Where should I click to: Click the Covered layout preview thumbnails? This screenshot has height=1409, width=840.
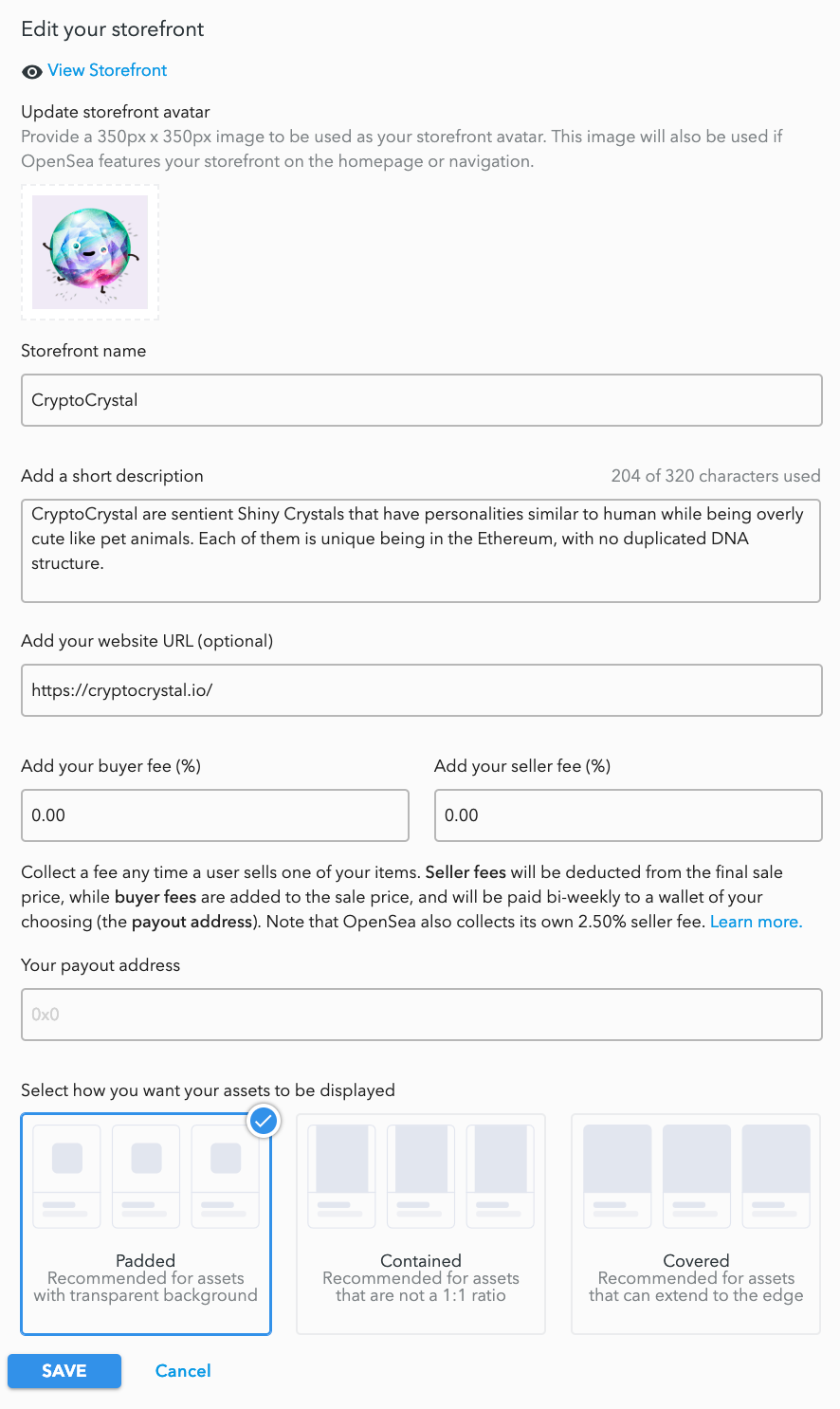[696, 1177]
